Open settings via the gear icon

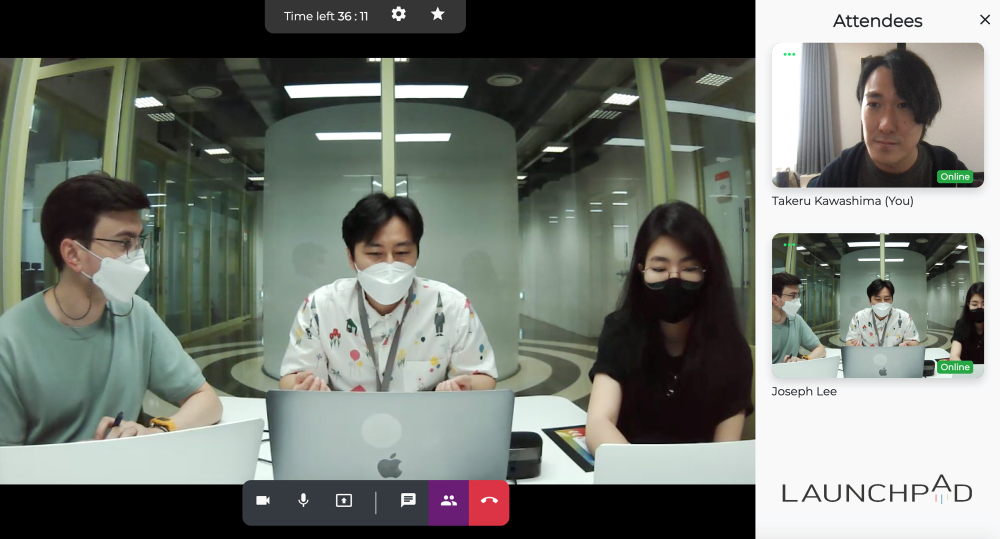coord(399,14)
